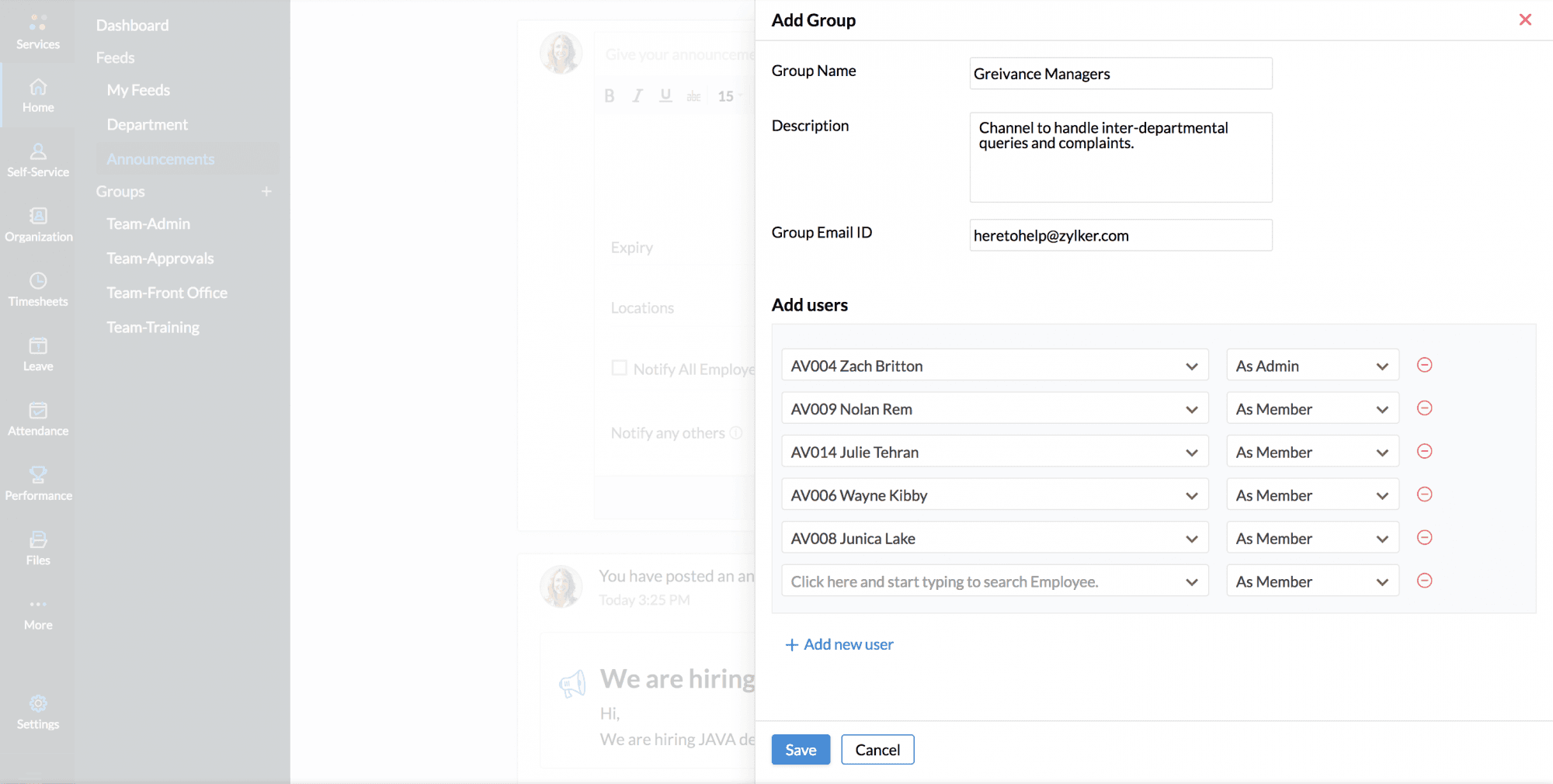Remove Julie Tehran from user list
This screenshot has height=784, width=1553.
click(x=1424, y=451)
